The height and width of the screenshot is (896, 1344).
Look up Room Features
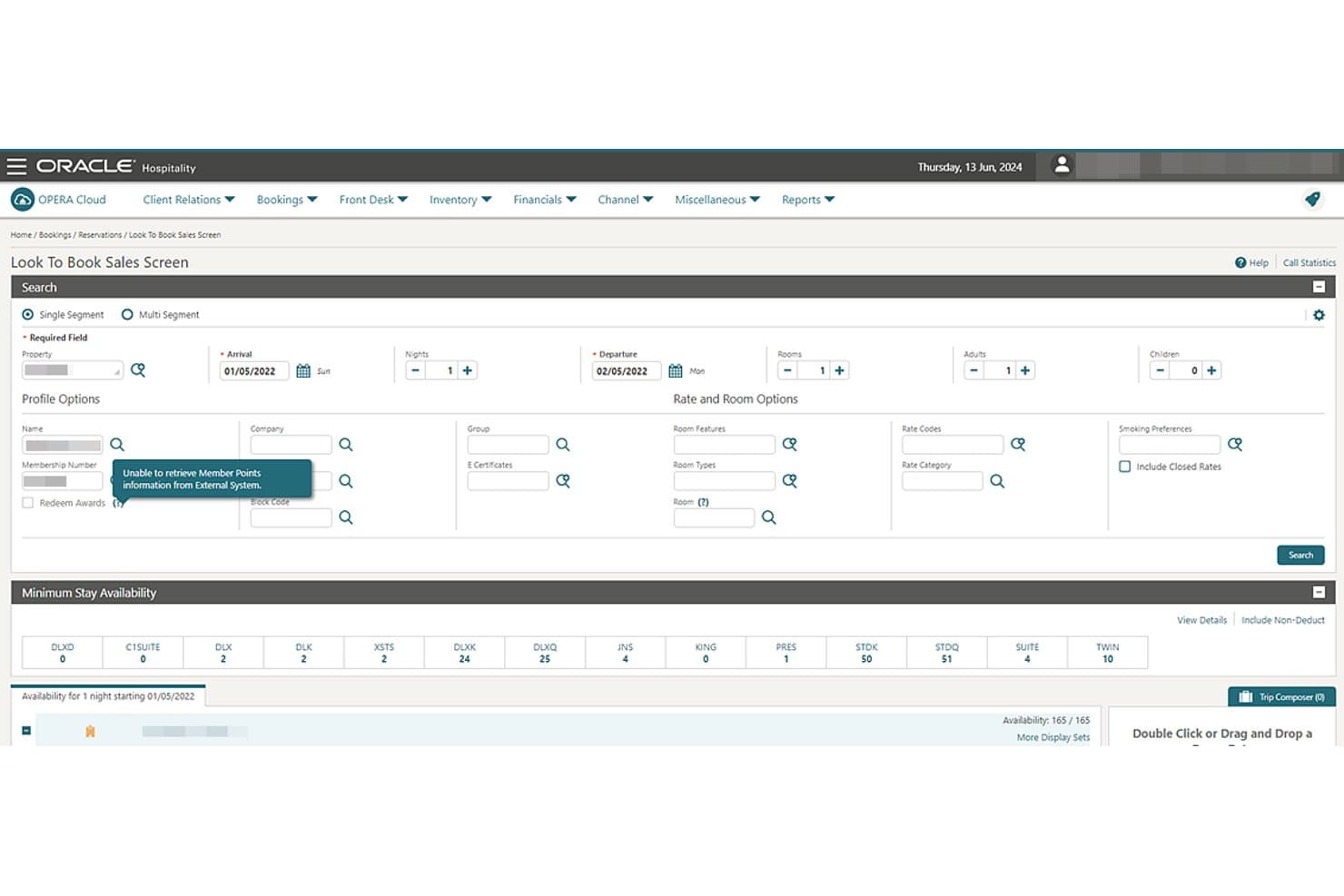[x=790, y=445]
